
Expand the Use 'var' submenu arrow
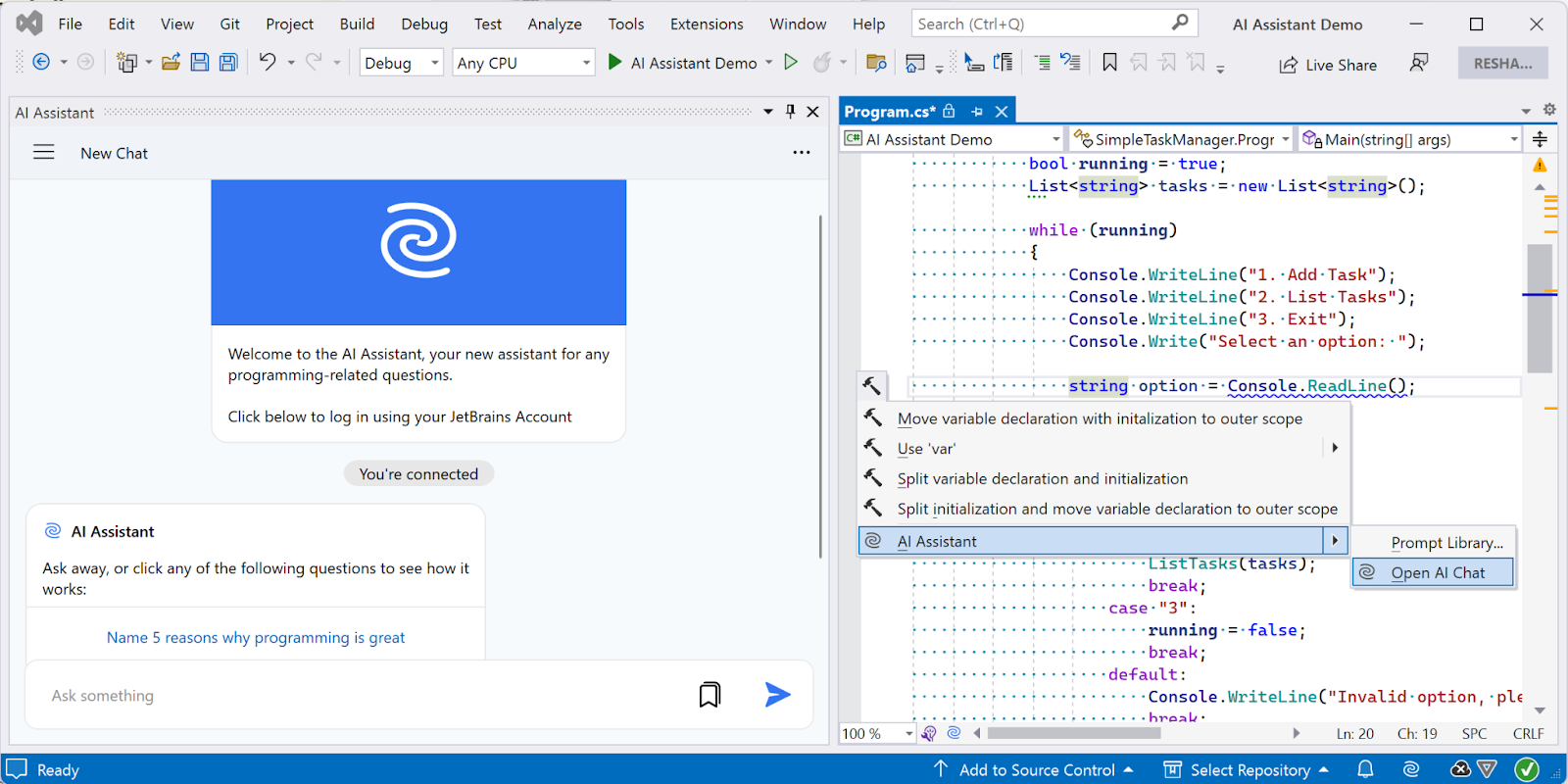[x=1335, y=448]
